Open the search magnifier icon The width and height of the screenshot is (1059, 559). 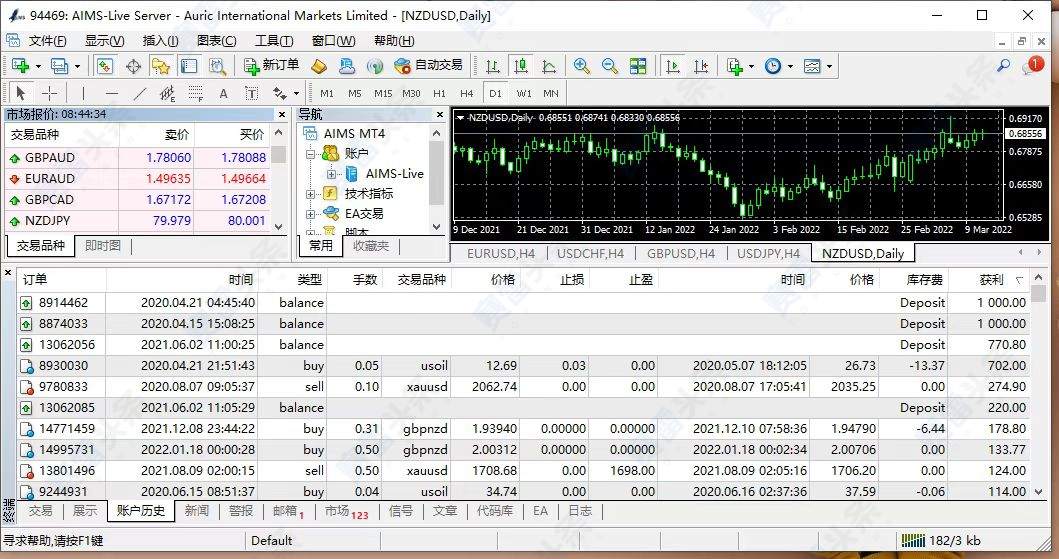[x=1004, y=65]
